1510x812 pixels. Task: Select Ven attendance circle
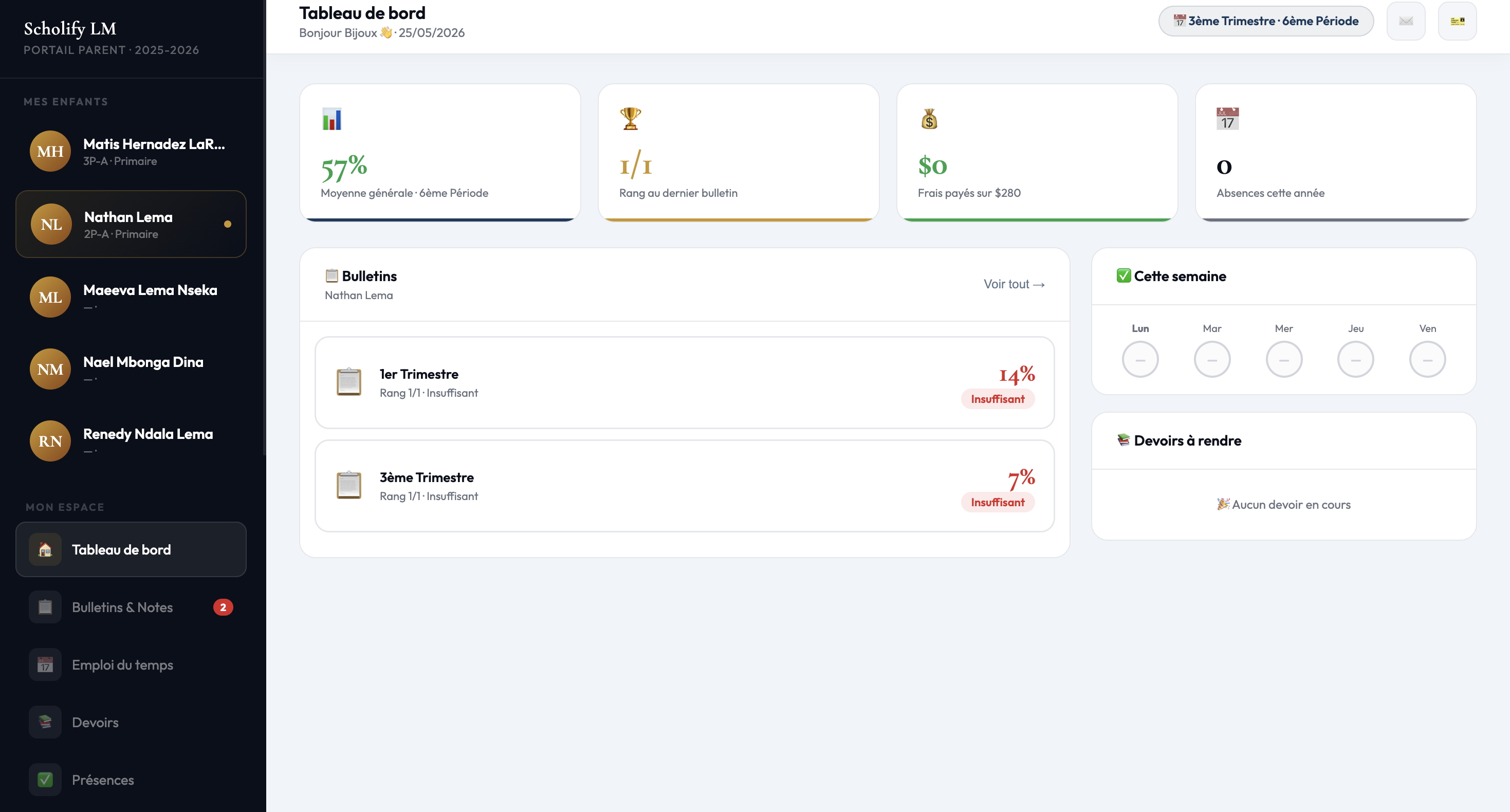pyautogui.click(x=1427, y=359)
